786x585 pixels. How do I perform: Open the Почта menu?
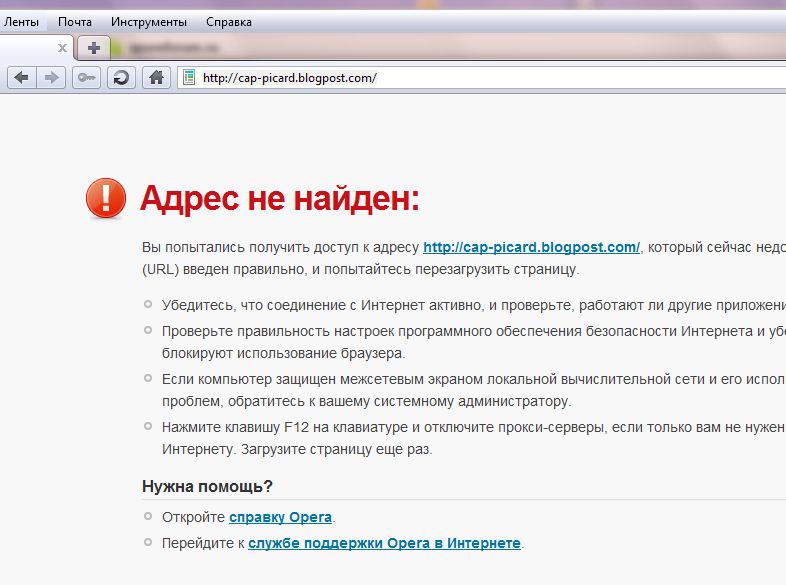(75, 22)
